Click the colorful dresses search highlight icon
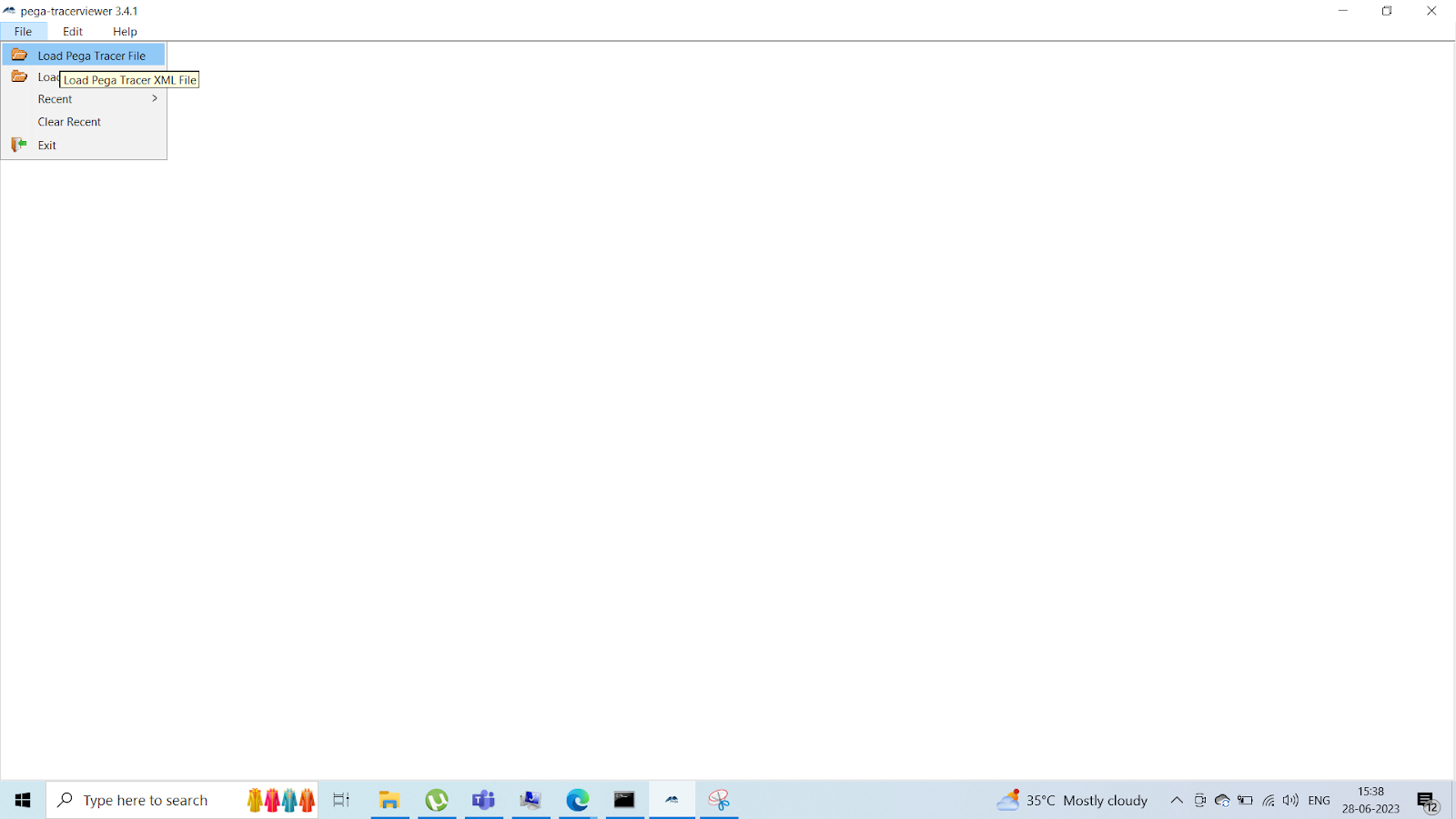1456x819 pixels. tap(281, 800)
